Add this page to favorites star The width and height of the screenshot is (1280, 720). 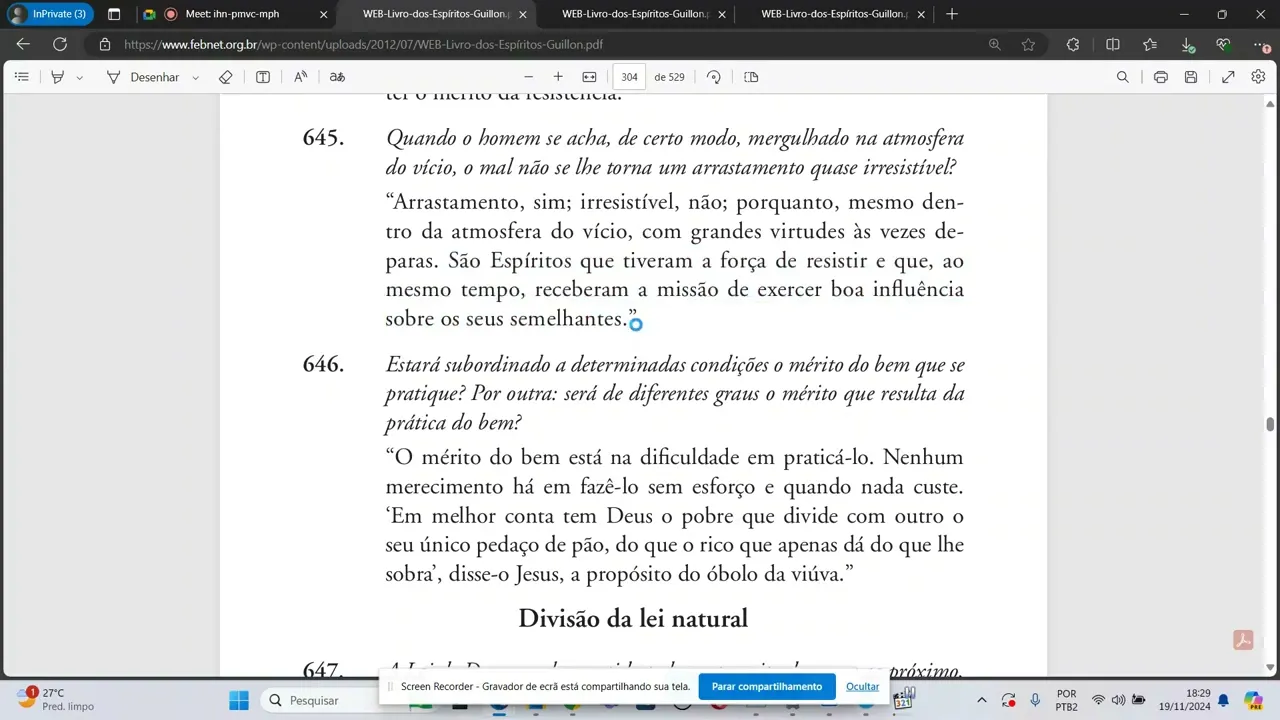click(x=1028, y=44)
